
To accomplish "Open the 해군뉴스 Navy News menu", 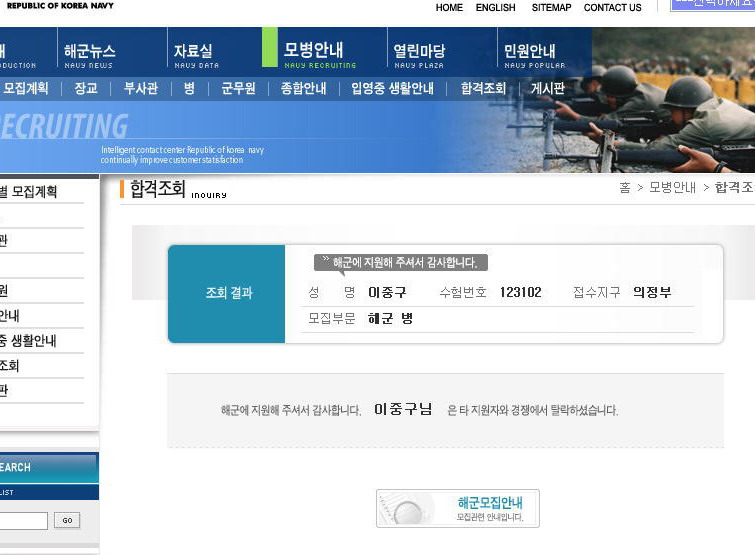I will pyautogui.click(x=89, y=53).
